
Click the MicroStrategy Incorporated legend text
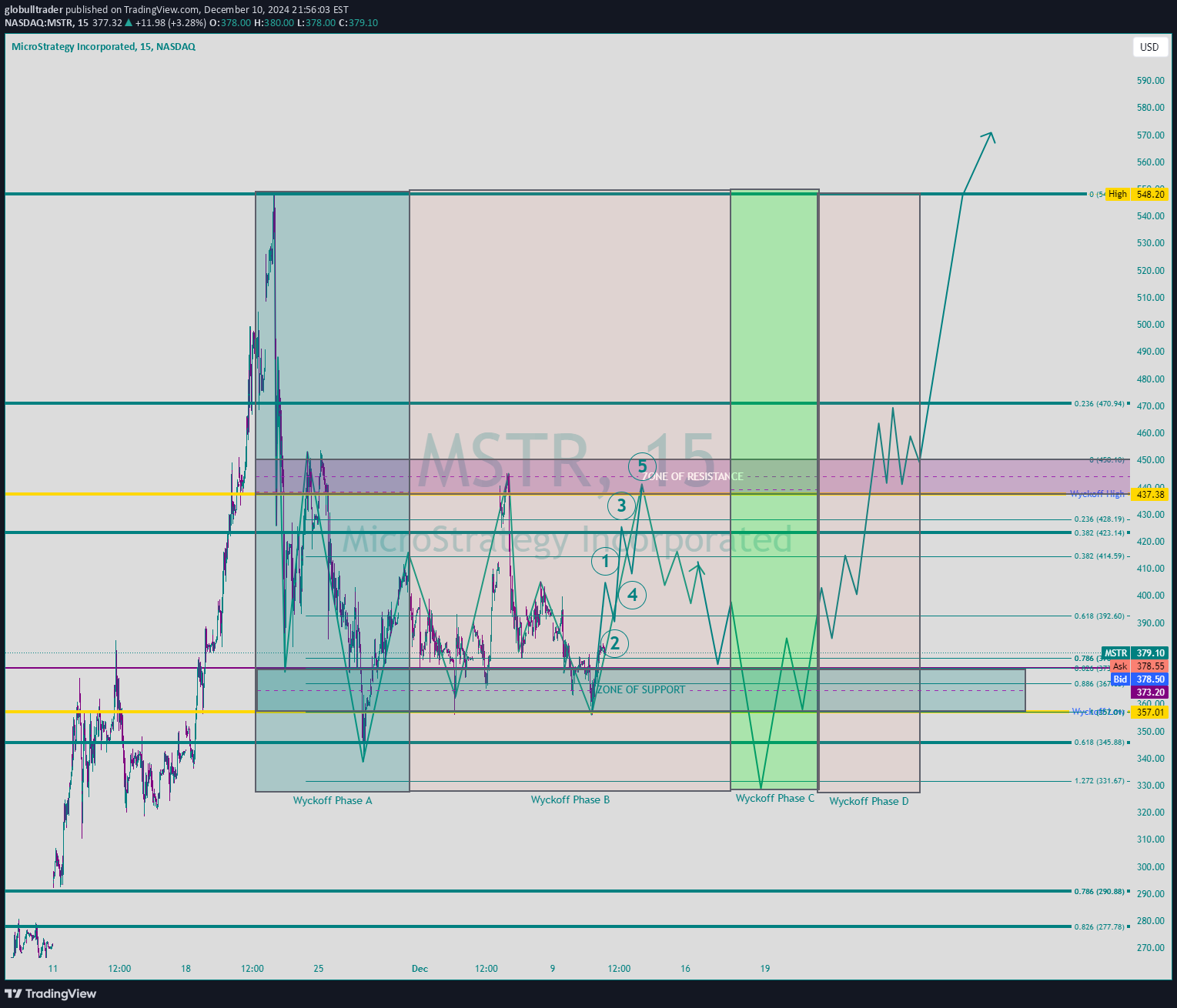tap(75, 46)
